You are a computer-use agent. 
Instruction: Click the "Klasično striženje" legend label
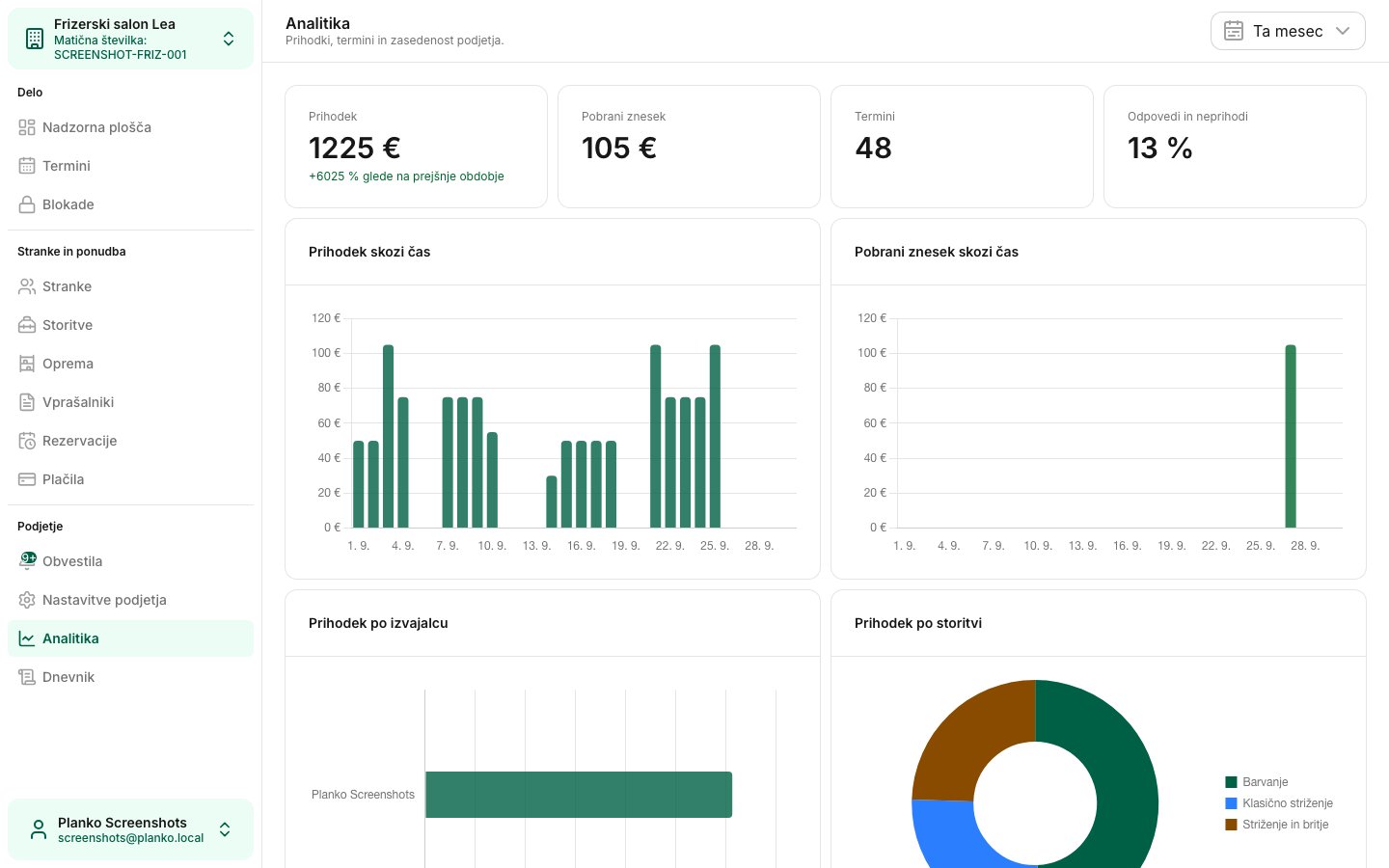pos(1288,803)
